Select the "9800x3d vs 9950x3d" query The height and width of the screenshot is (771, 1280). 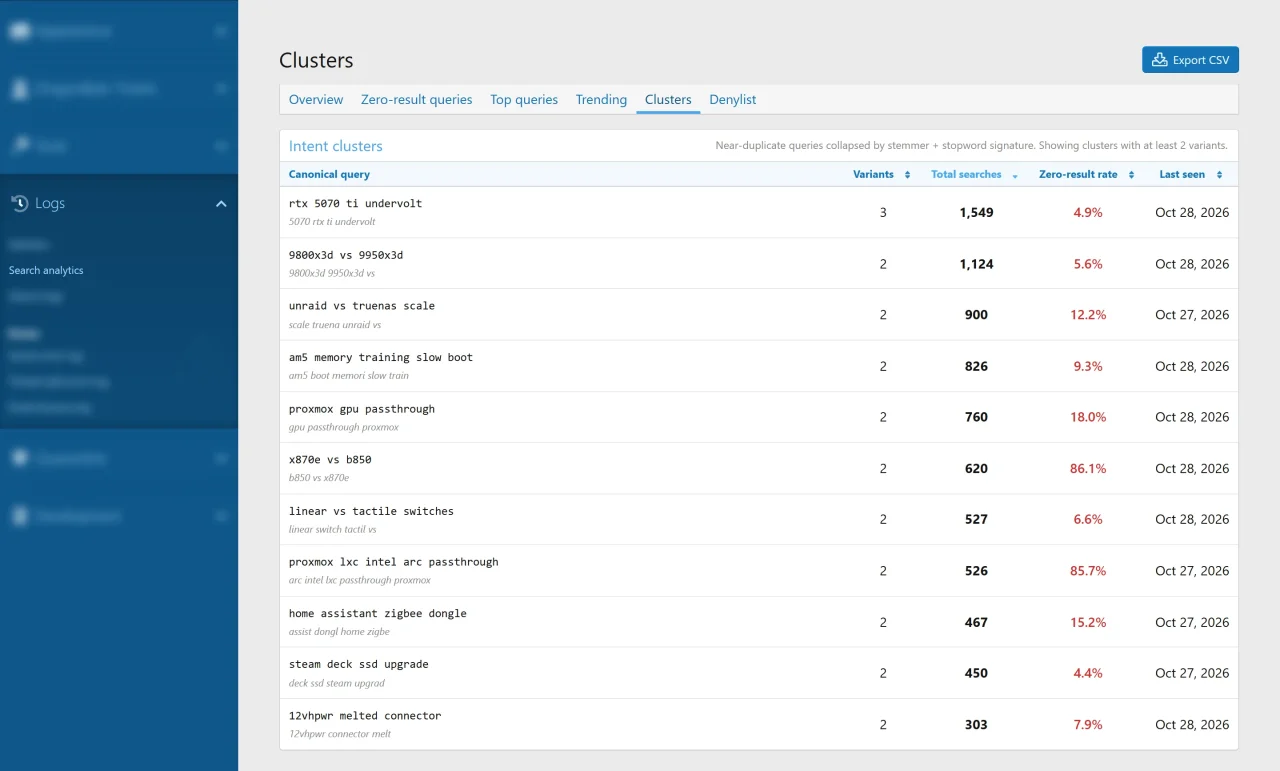coord(346,255)
